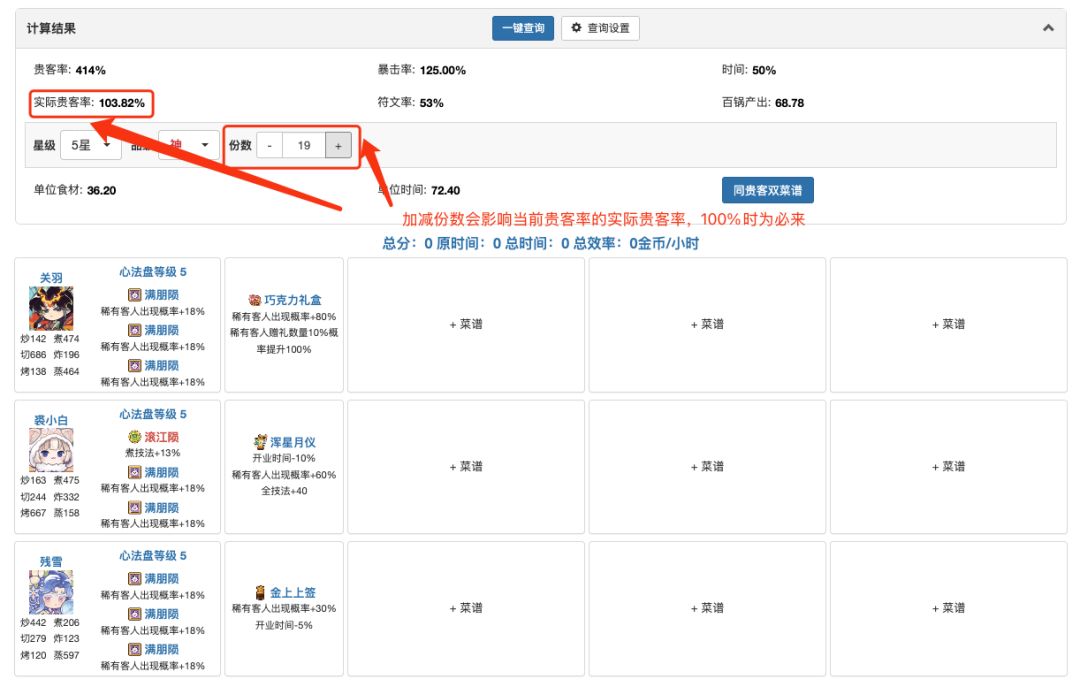Click the 百锅产出 68.78 value
Viewport: 1080px width, 687px height.
(789, 103)
